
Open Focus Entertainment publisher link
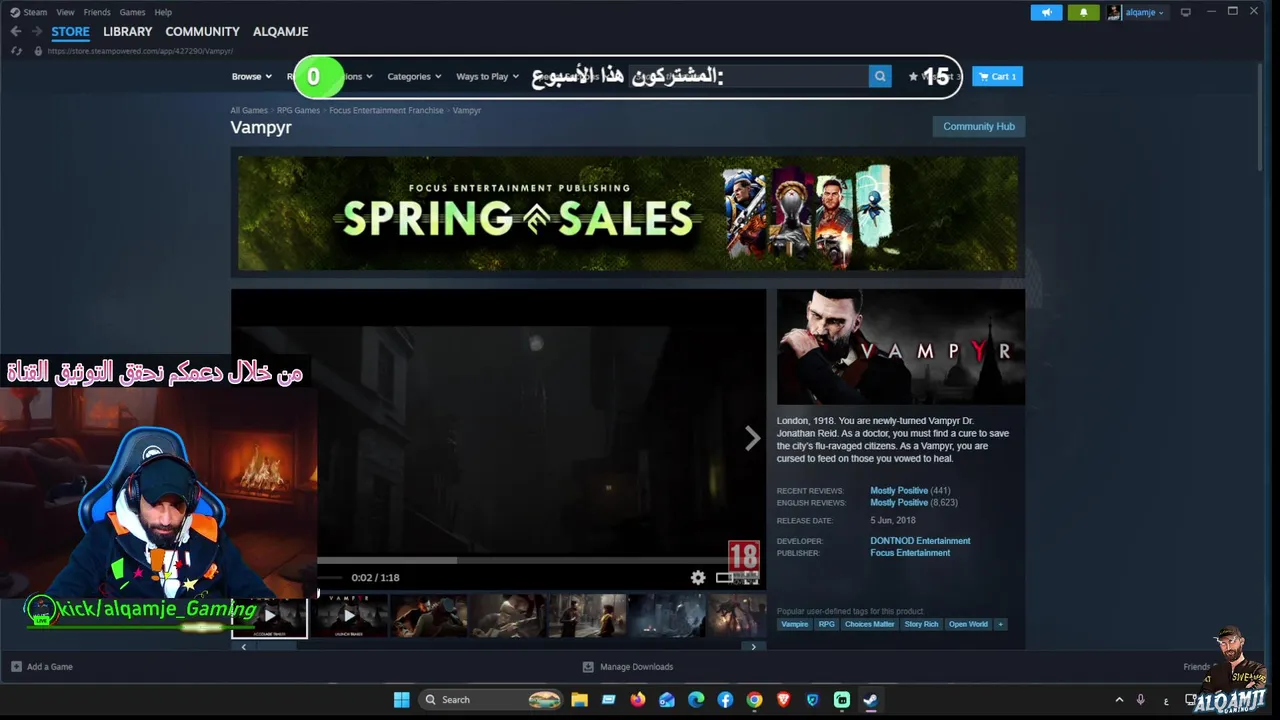pyautogui.click(x=910, y=553)
